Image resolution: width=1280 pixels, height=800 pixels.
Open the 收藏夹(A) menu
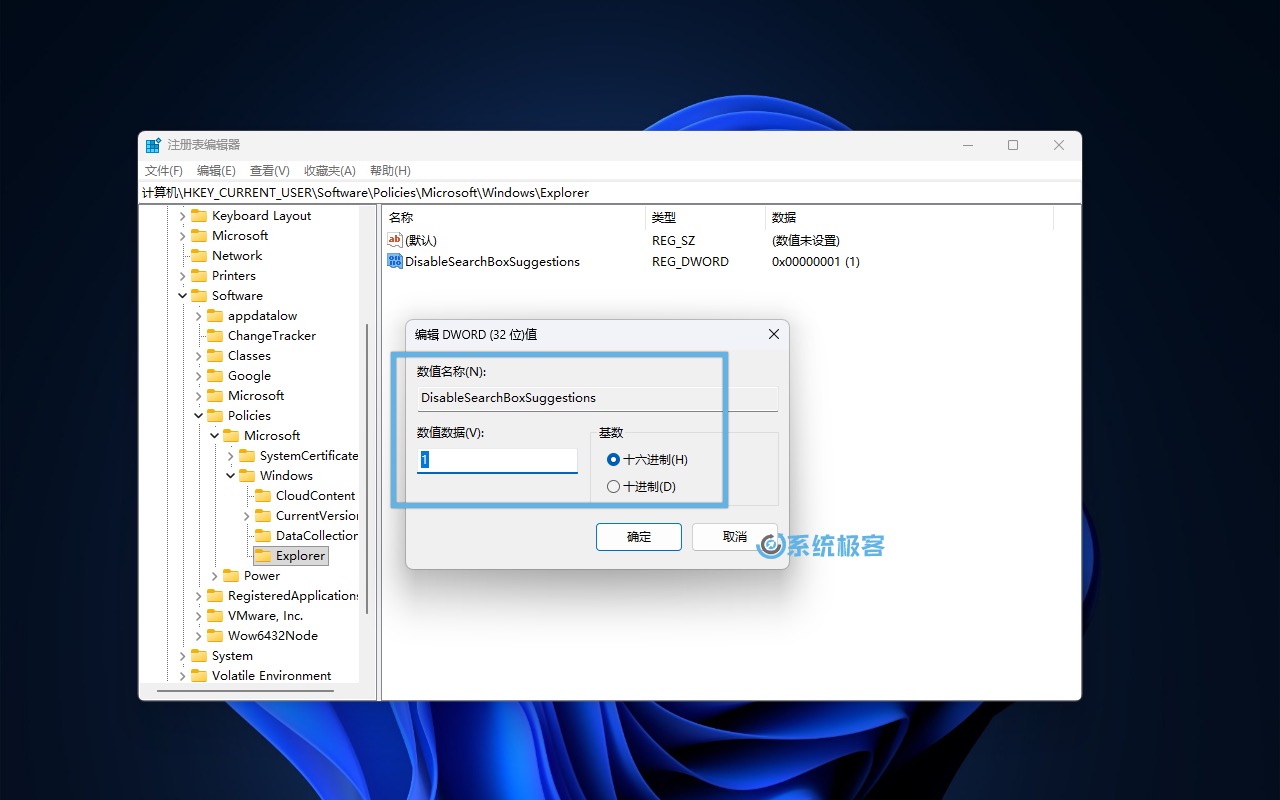[x=329, y=170]
